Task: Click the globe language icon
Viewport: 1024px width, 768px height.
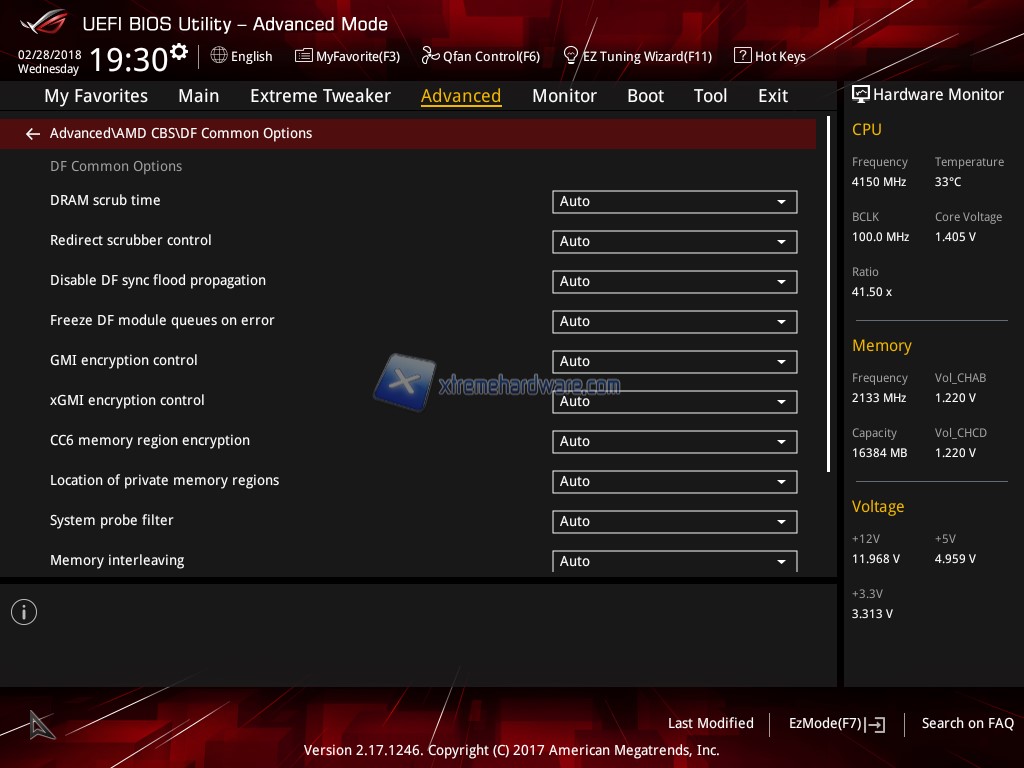Action: point(219,56)
